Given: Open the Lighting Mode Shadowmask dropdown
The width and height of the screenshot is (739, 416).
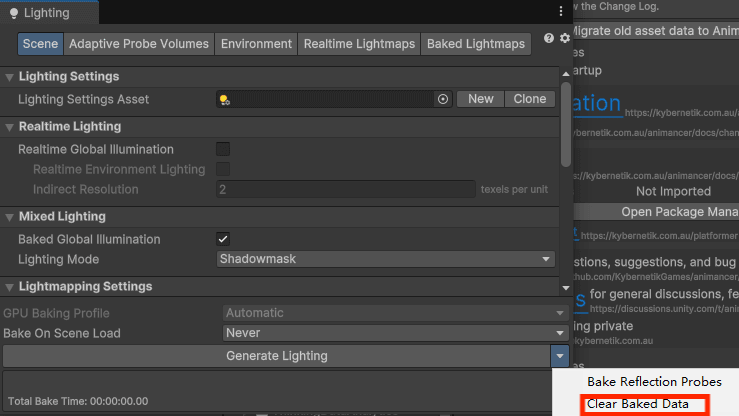Looking at the screenshot, I should pos(386,259).
